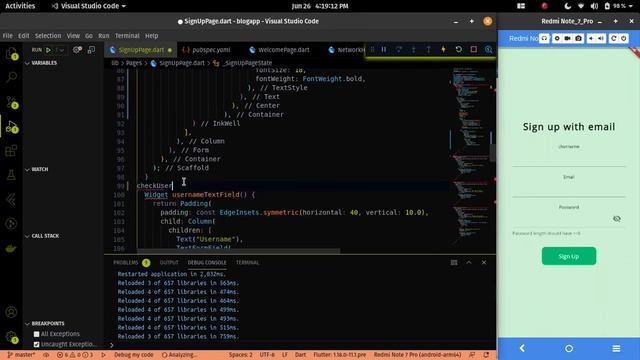This screenshot has height=360, width=640.
Task: Open the Run and Debug view
Action: pos(11,127)
